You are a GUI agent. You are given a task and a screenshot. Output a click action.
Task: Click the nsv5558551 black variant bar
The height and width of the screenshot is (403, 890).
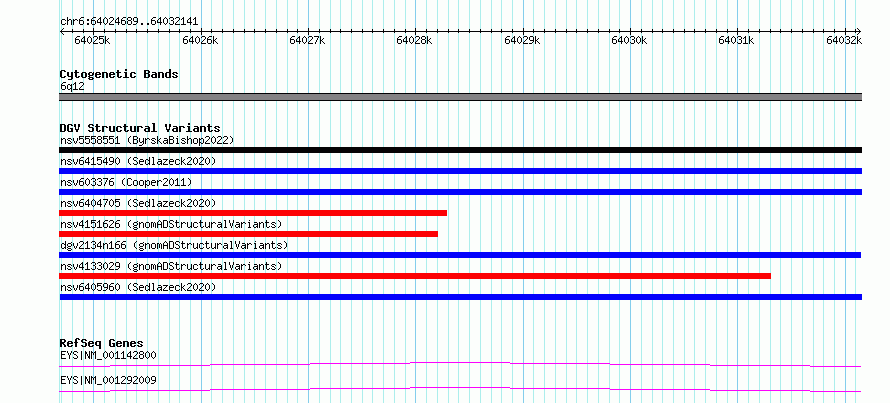(x=460, y=150)
